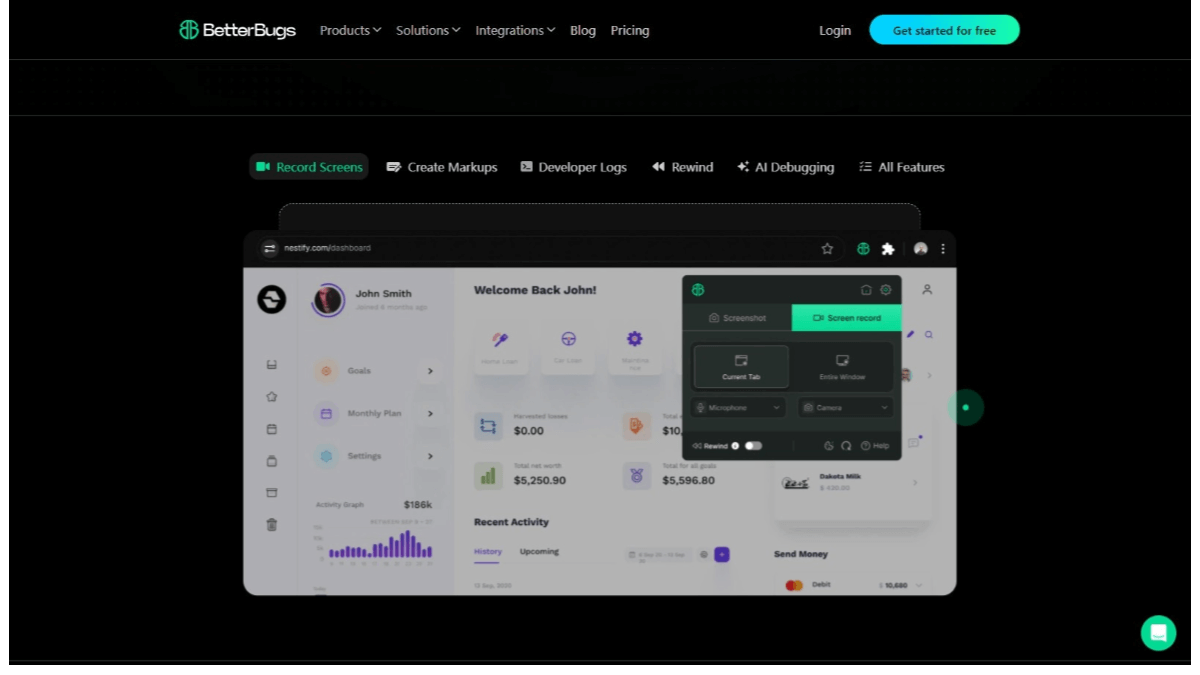Click the trash icon in dashboard sidebar
The height and width of the screenshot is (675, 1200).
tap(271, 524)
